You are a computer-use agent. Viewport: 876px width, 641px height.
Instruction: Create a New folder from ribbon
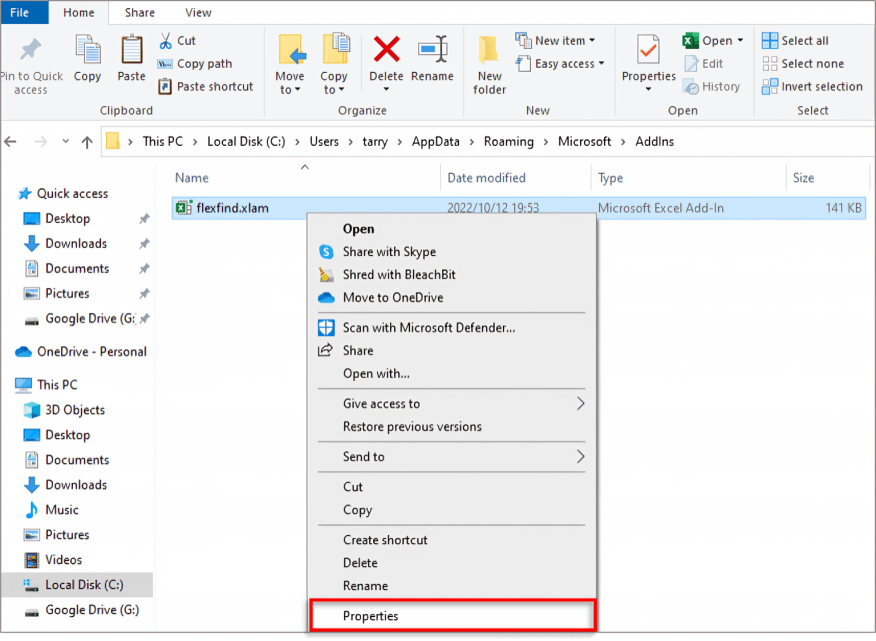point(489,64)
